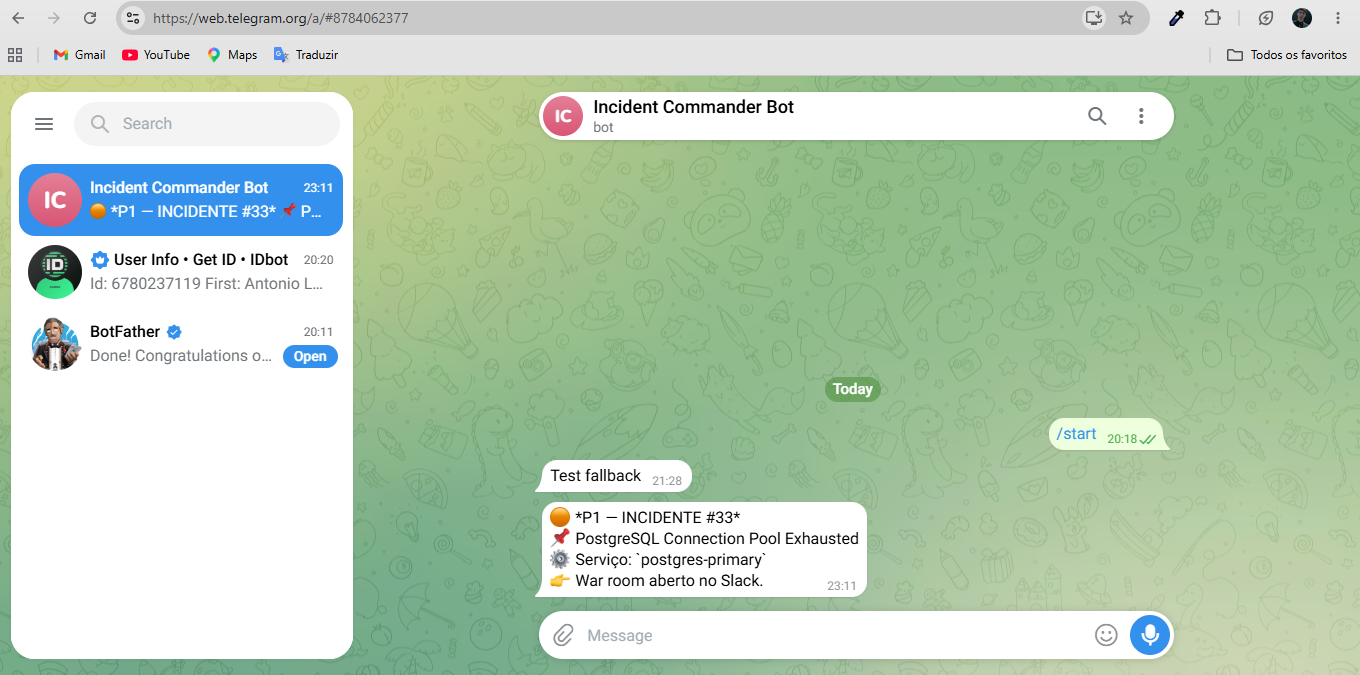Focus the Search field in the sidebar

[207, 124]
